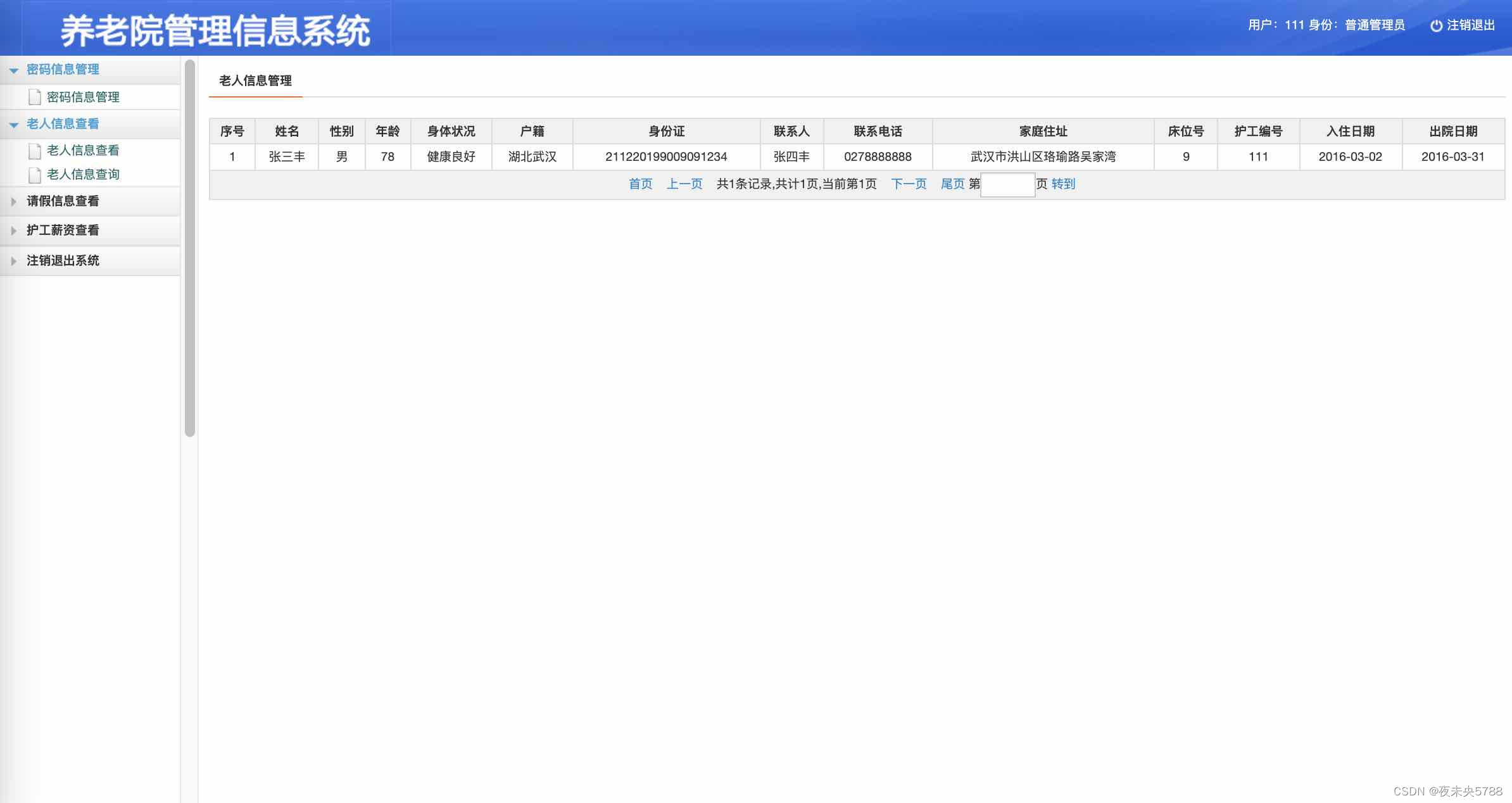
Task: Click the gender cell 男
Action: 342,156
